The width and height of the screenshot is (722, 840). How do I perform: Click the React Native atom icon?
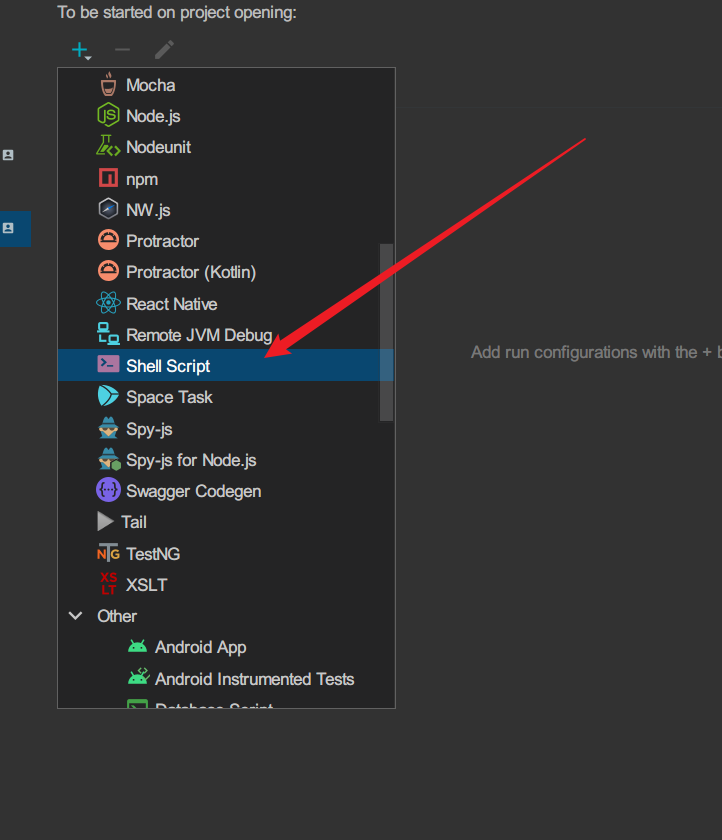click(x=108, y=304)
